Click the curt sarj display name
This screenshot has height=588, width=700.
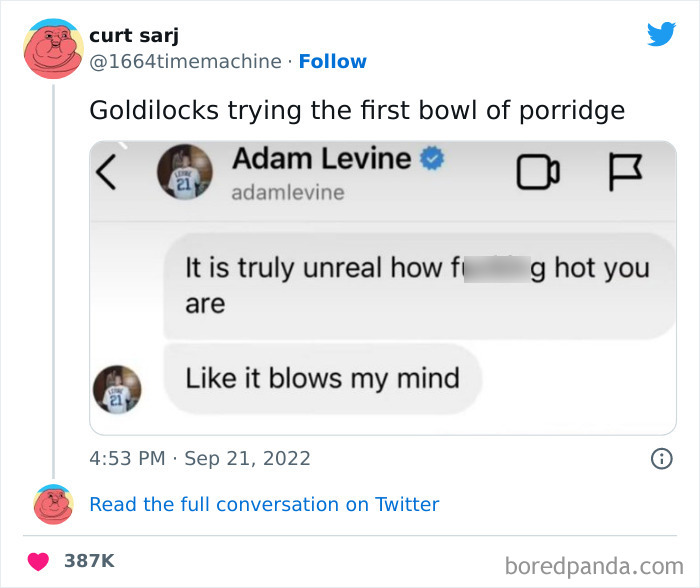tap(132, 35)
